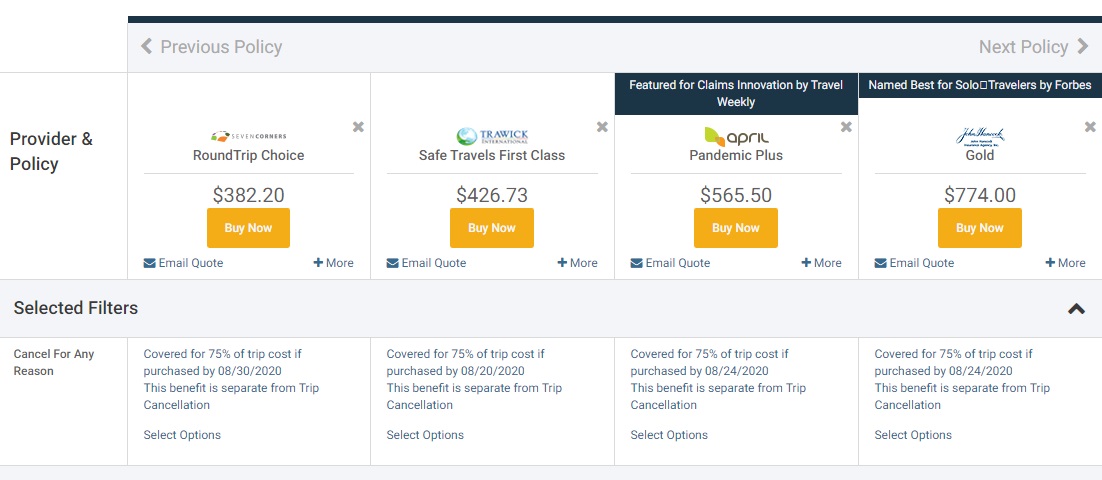
Task: Click the $382.20 price
Action: [x=249, y=195]
